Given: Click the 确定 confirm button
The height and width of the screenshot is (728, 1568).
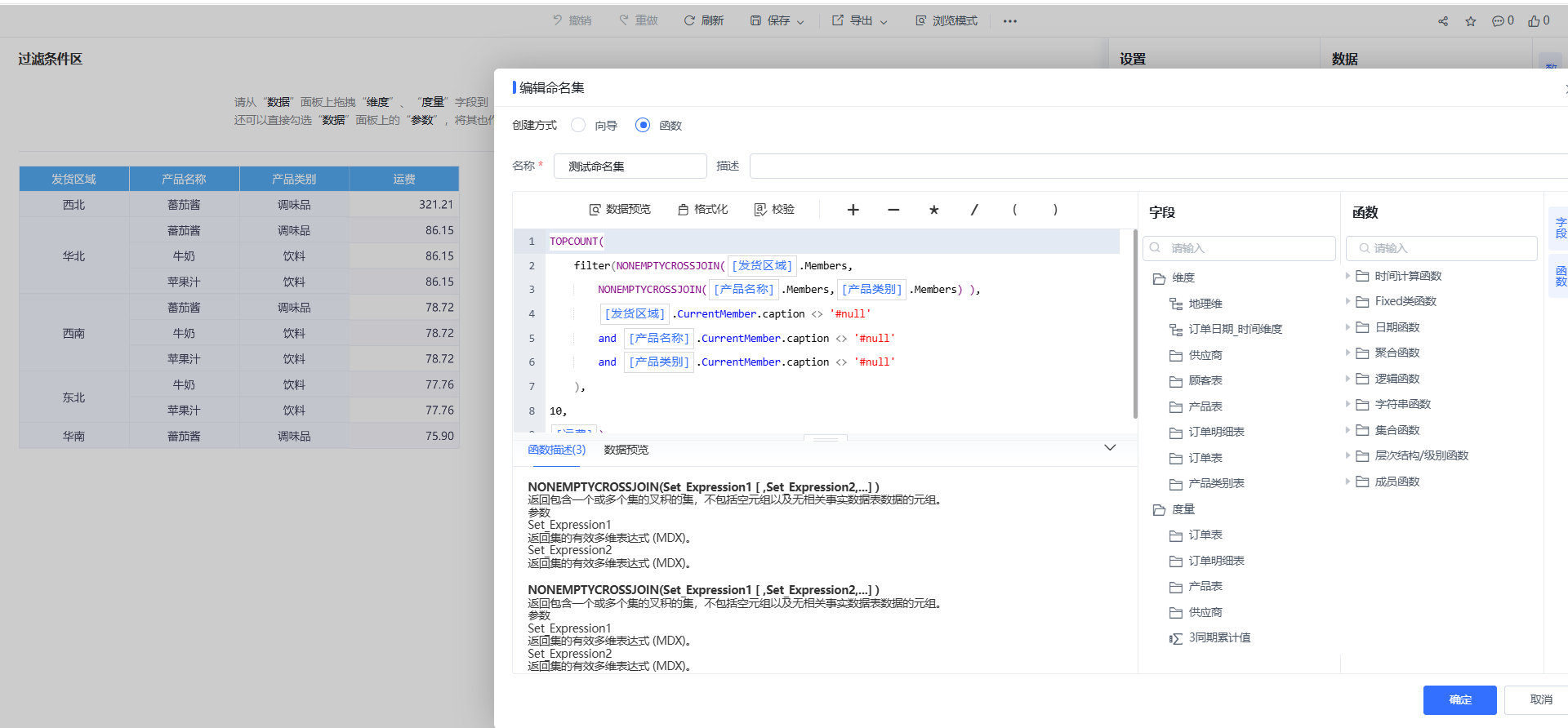Looking at the screenshot, I should (1460, 700).
